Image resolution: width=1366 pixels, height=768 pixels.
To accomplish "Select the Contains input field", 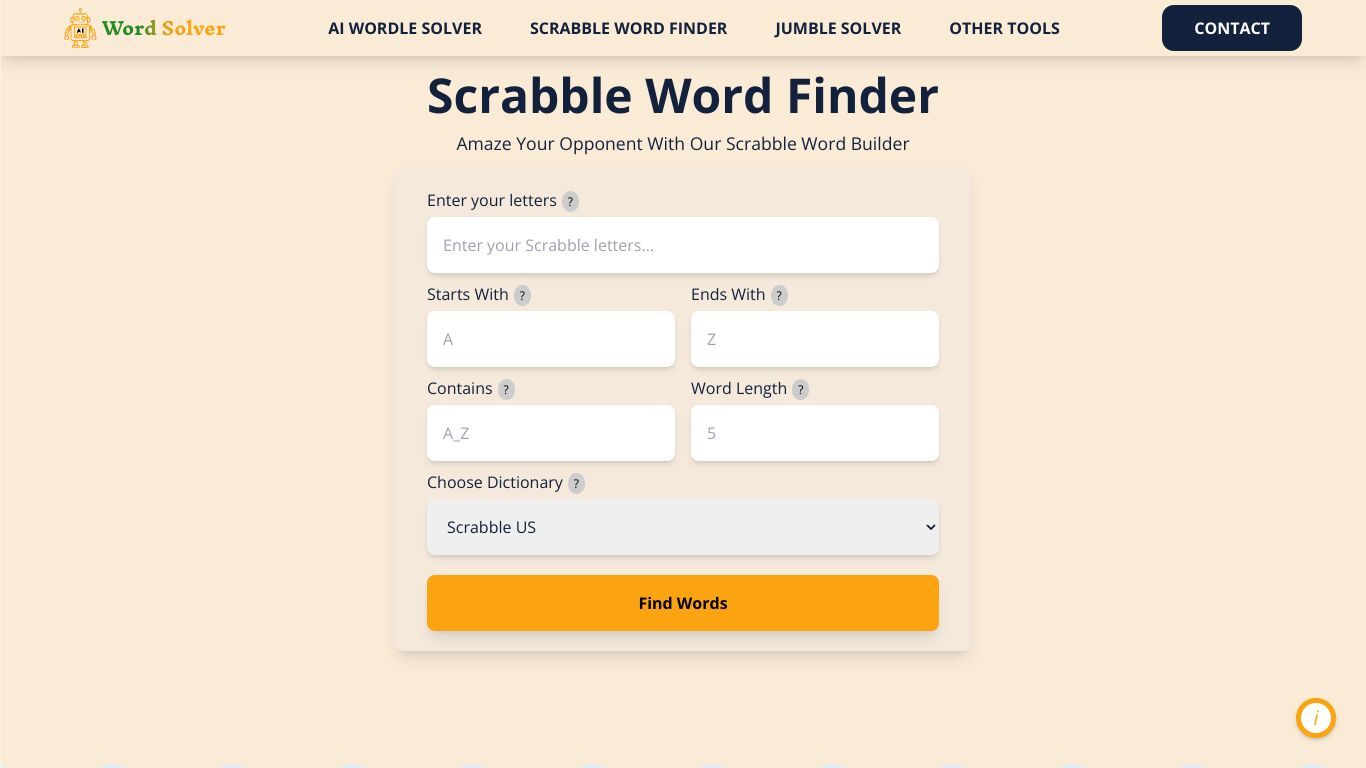I will click(x=551, y=433).
